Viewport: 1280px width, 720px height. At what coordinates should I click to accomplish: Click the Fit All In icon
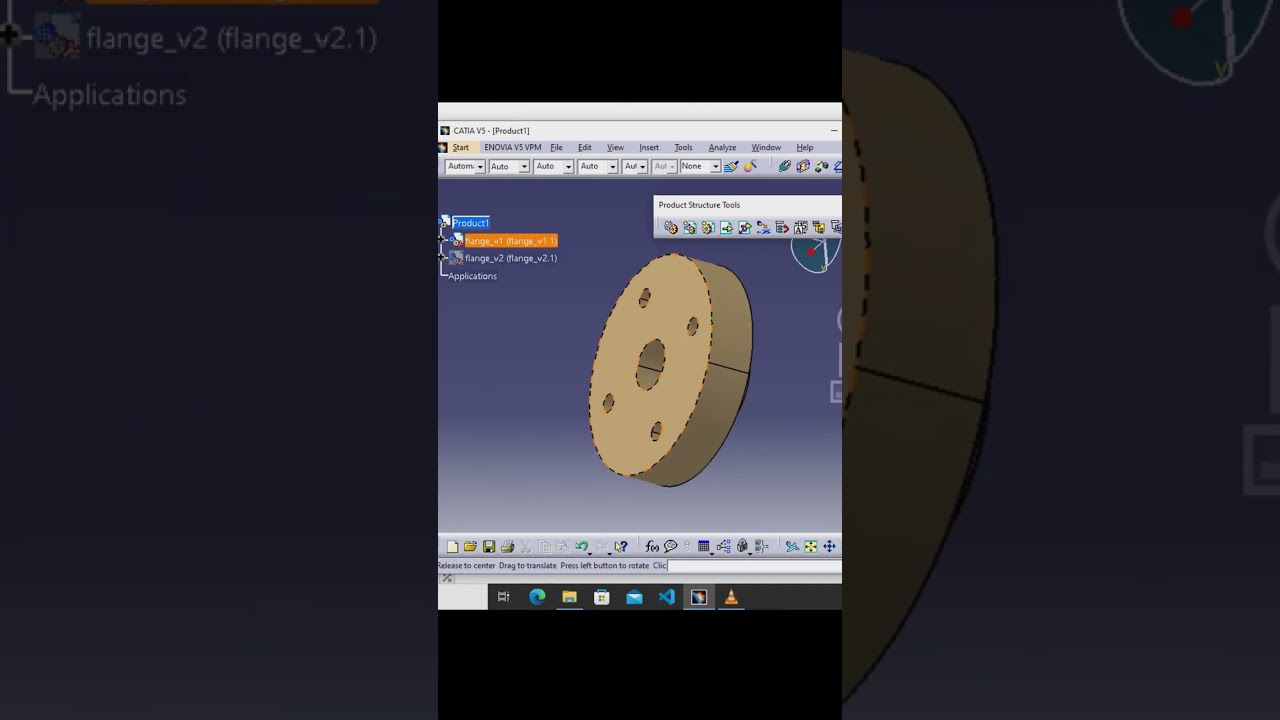click(x=811, y=547)
